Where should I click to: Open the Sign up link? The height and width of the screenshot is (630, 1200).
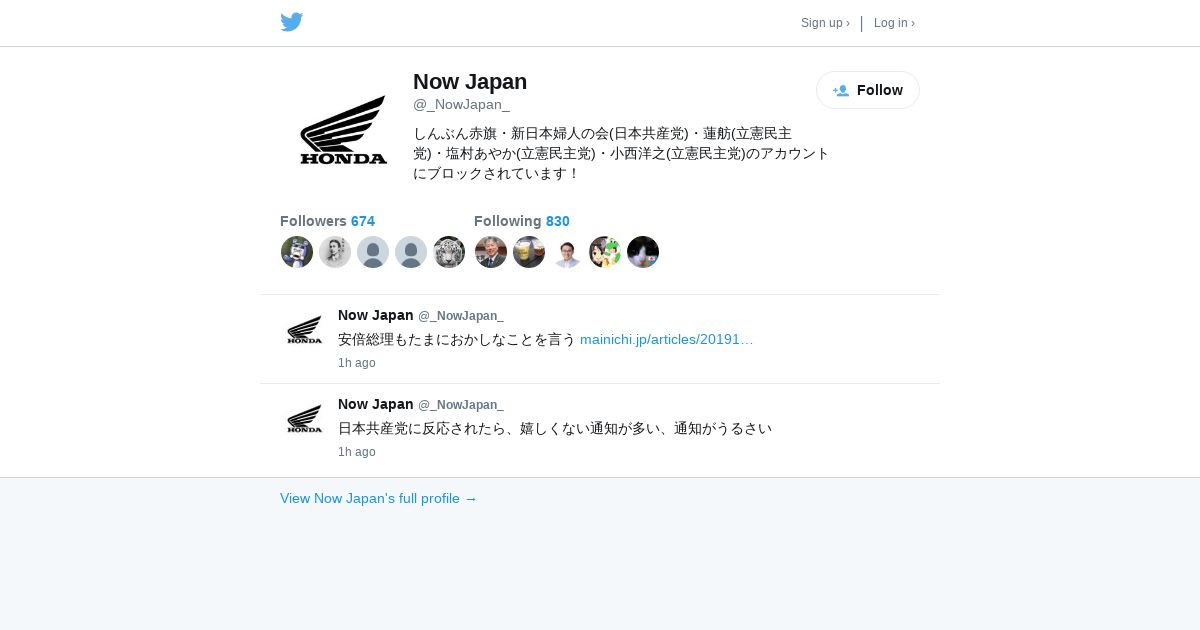(x=825, y=23)
